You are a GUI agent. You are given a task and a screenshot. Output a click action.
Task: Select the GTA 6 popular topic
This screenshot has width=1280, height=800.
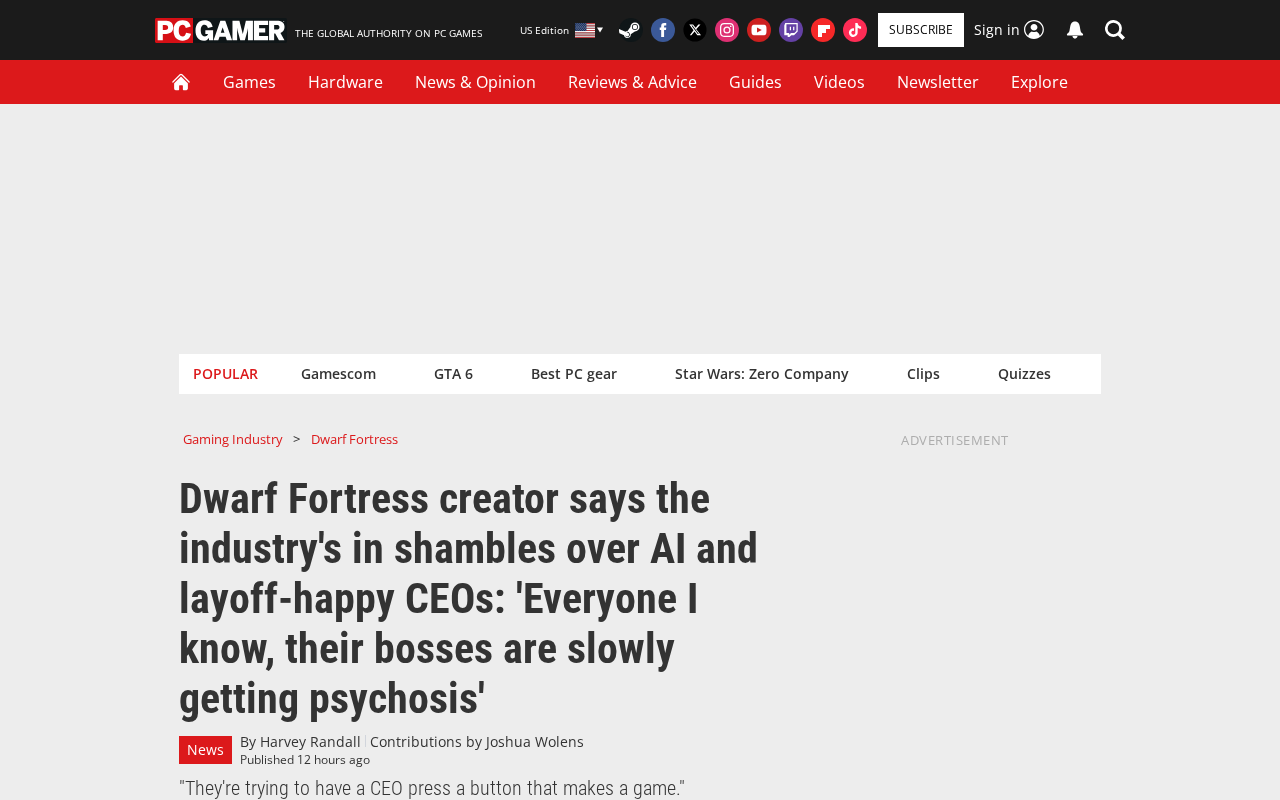click(x=453, y=374)
